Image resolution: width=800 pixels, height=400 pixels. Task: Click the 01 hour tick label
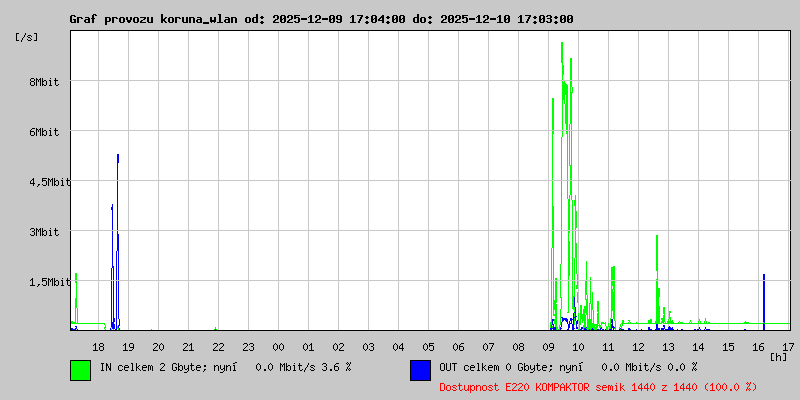pos(308,347)
